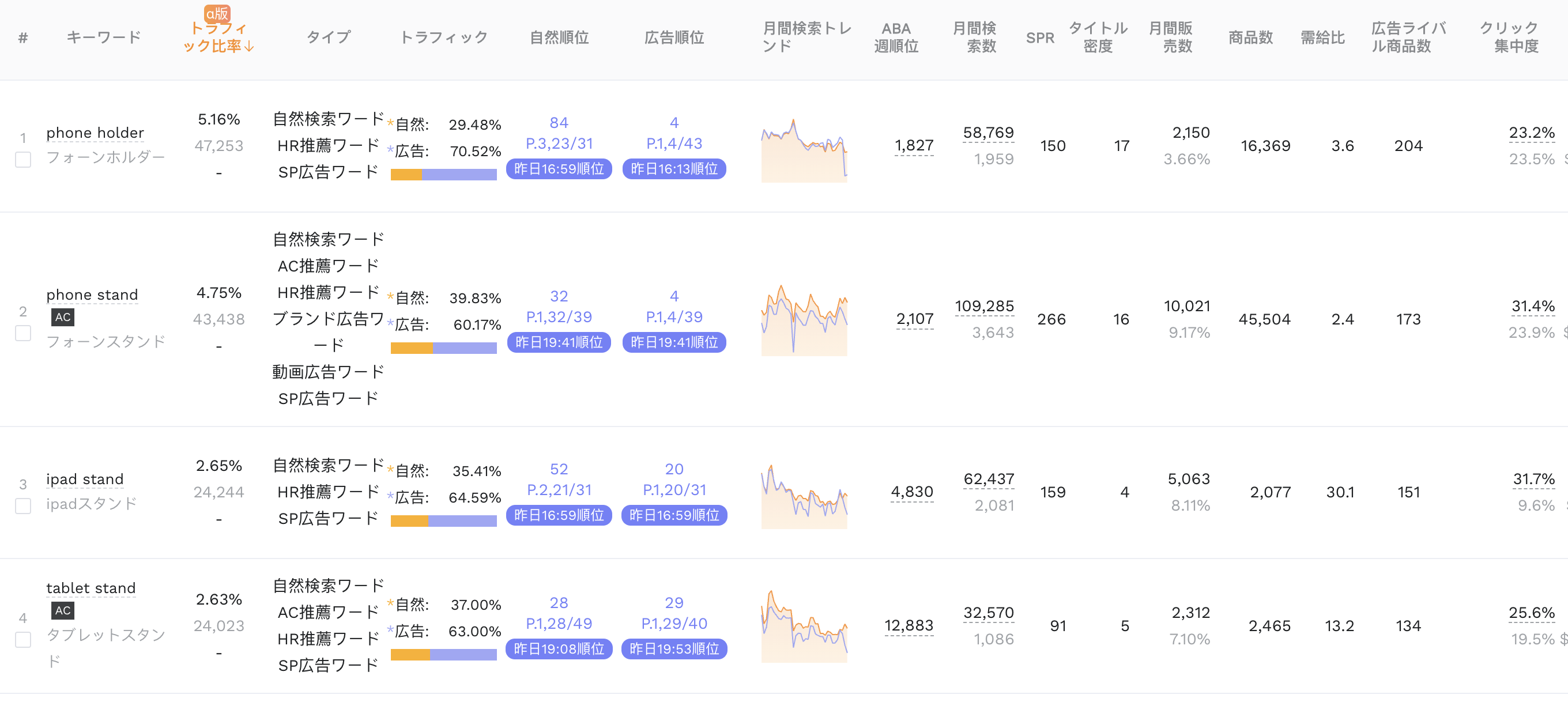Click the クリック集中度 column header

(1509, 37)
